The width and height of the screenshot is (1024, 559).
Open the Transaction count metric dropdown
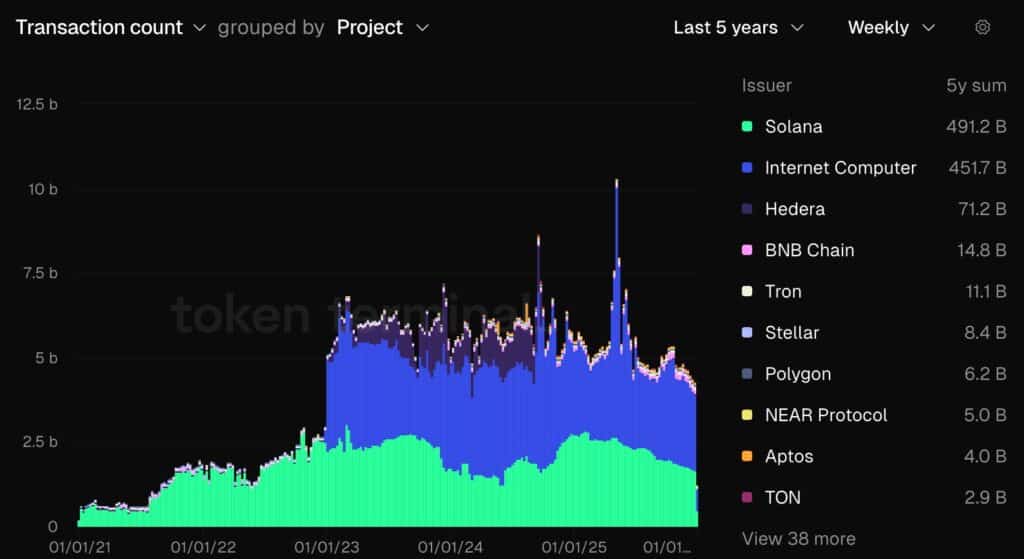(110, 27)
